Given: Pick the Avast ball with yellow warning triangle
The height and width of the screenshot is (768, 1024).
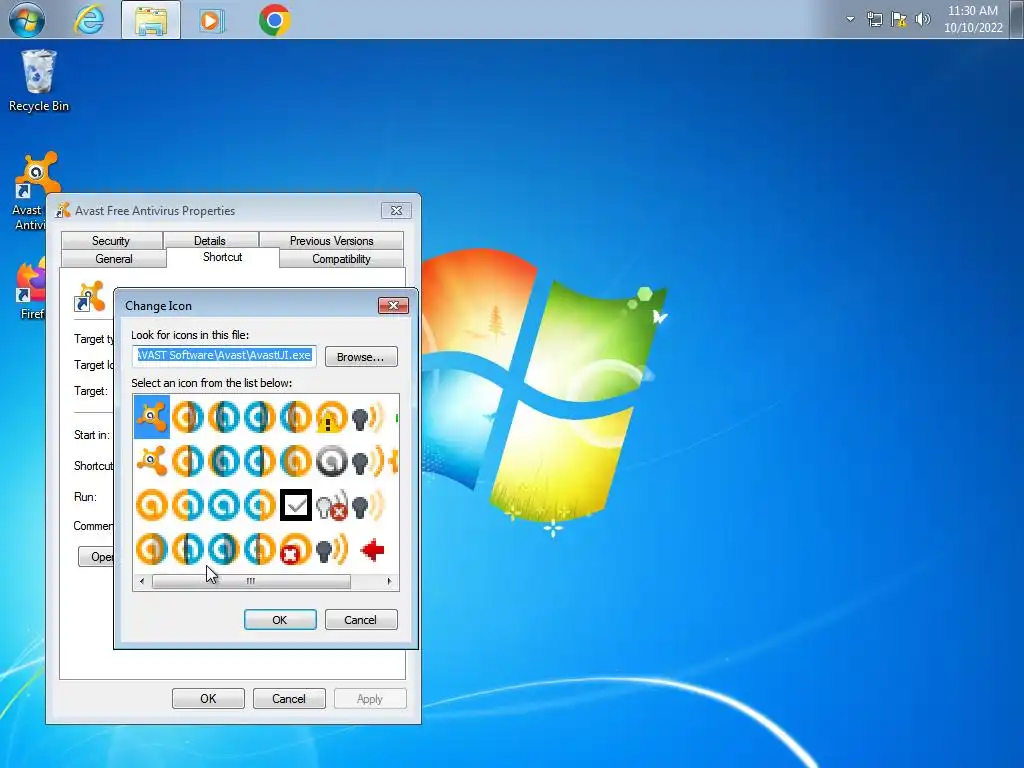Looking at the screenshot, I should tap(331, 417).
